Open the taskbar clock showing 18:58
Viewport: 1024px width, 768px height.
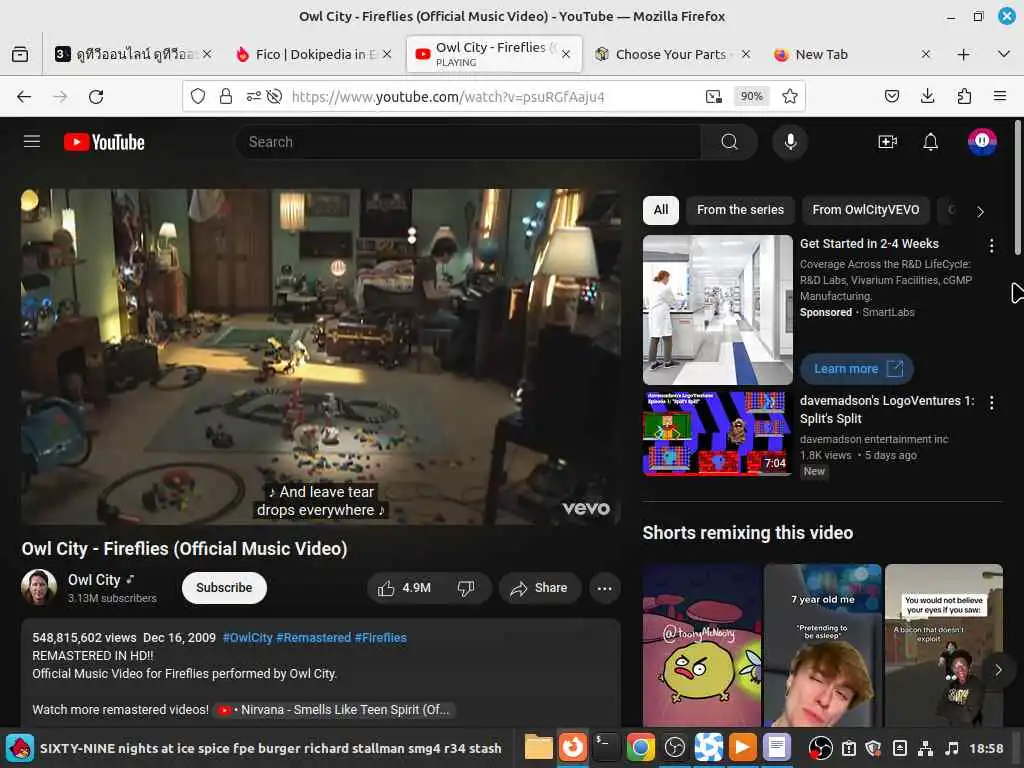(986, 748)
